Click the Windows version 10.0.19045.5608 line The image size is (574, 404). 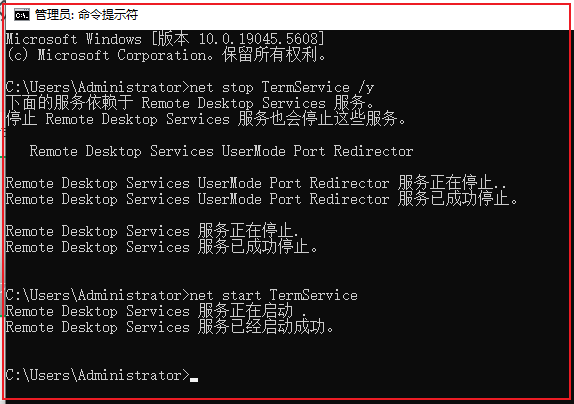pos(165,39)
